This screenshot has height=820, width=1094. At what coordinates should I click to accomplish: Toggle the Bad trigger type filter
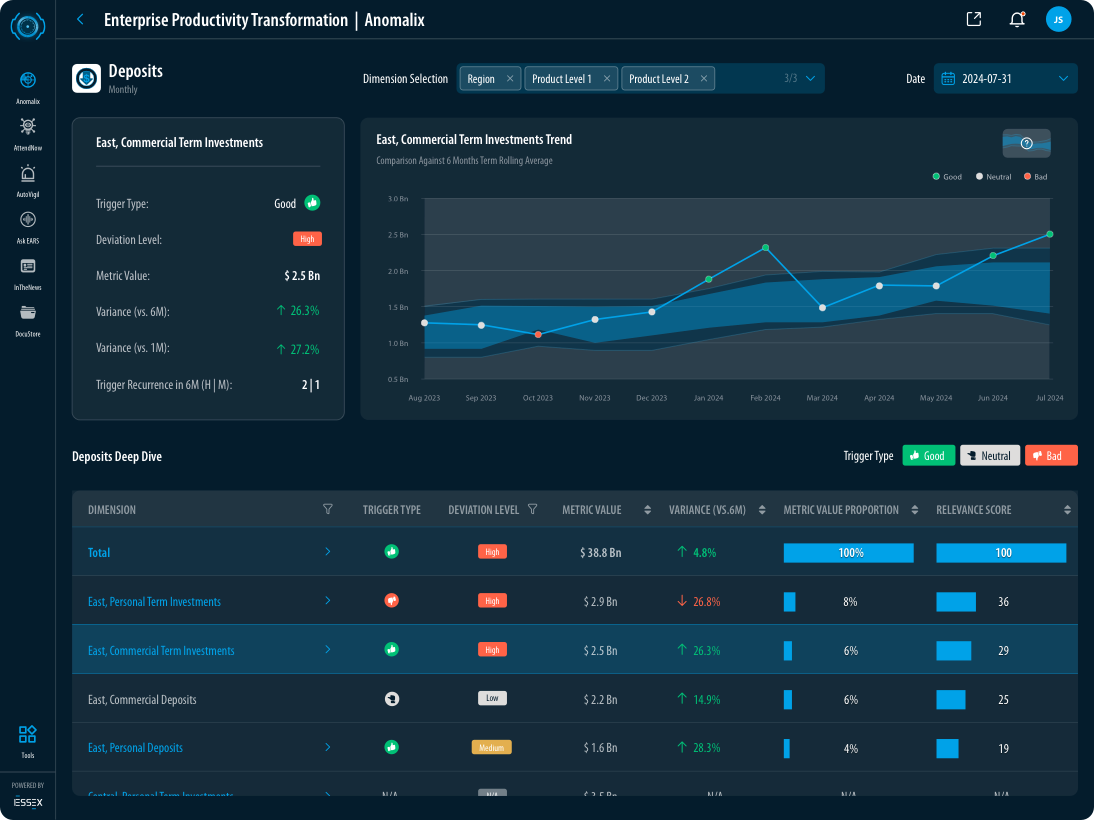[1051, 456]
